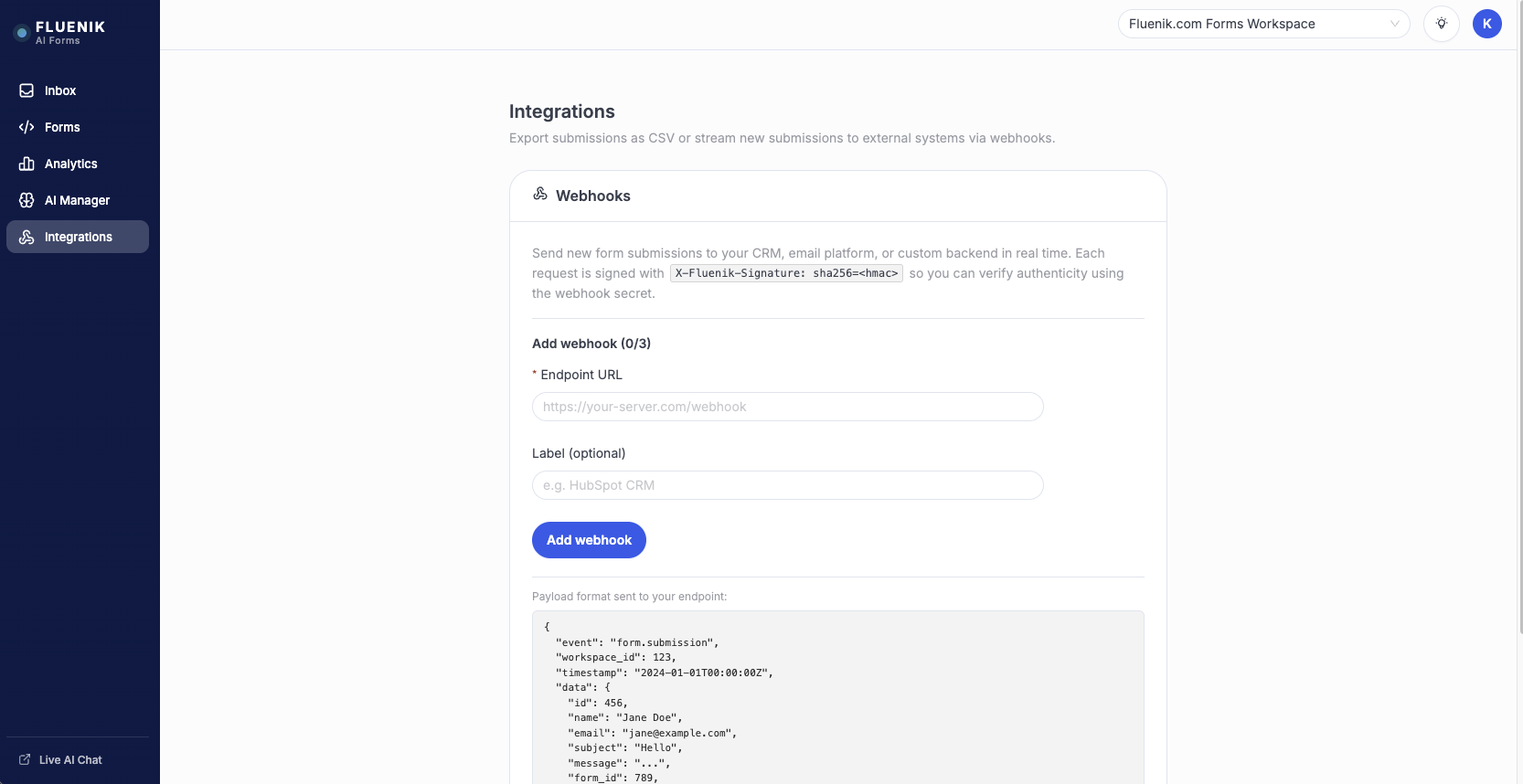Image resolution: width=1523 pixels, height=784 pixels.
Task: Open the Fluenik.com Forms Workspace dropdown
Action: pyautogui.click(x=1252, y=24)
